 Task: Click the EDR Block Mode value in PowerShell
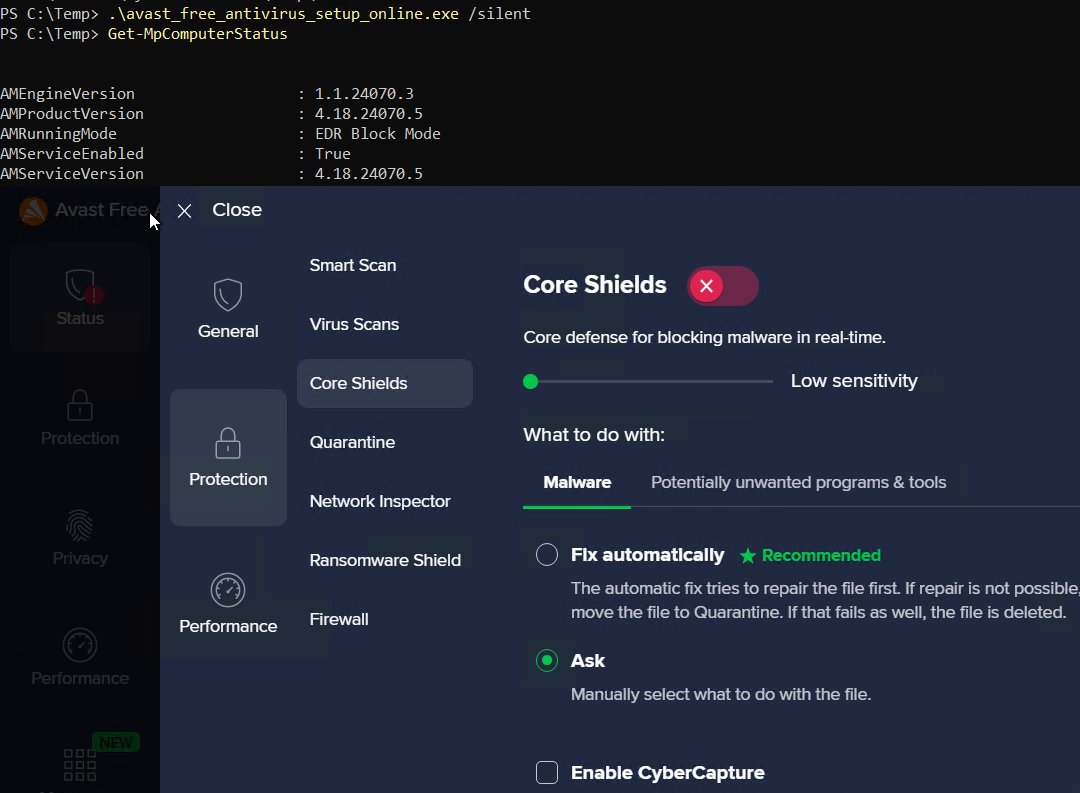click(377, 134)
